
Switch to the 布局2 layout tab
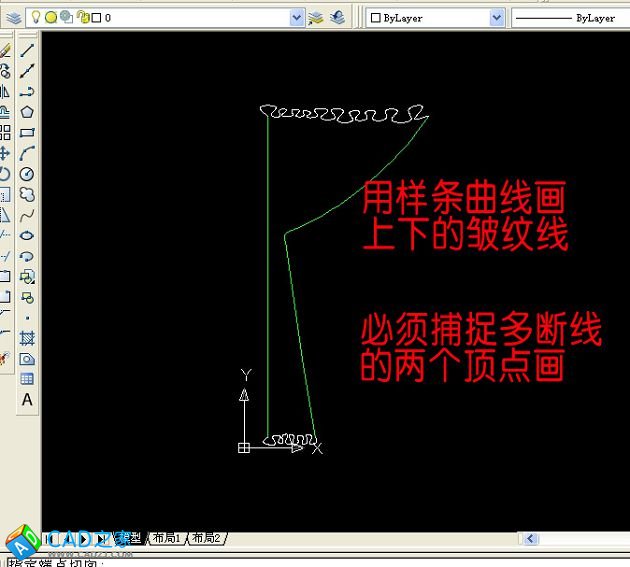click(207, 538)
